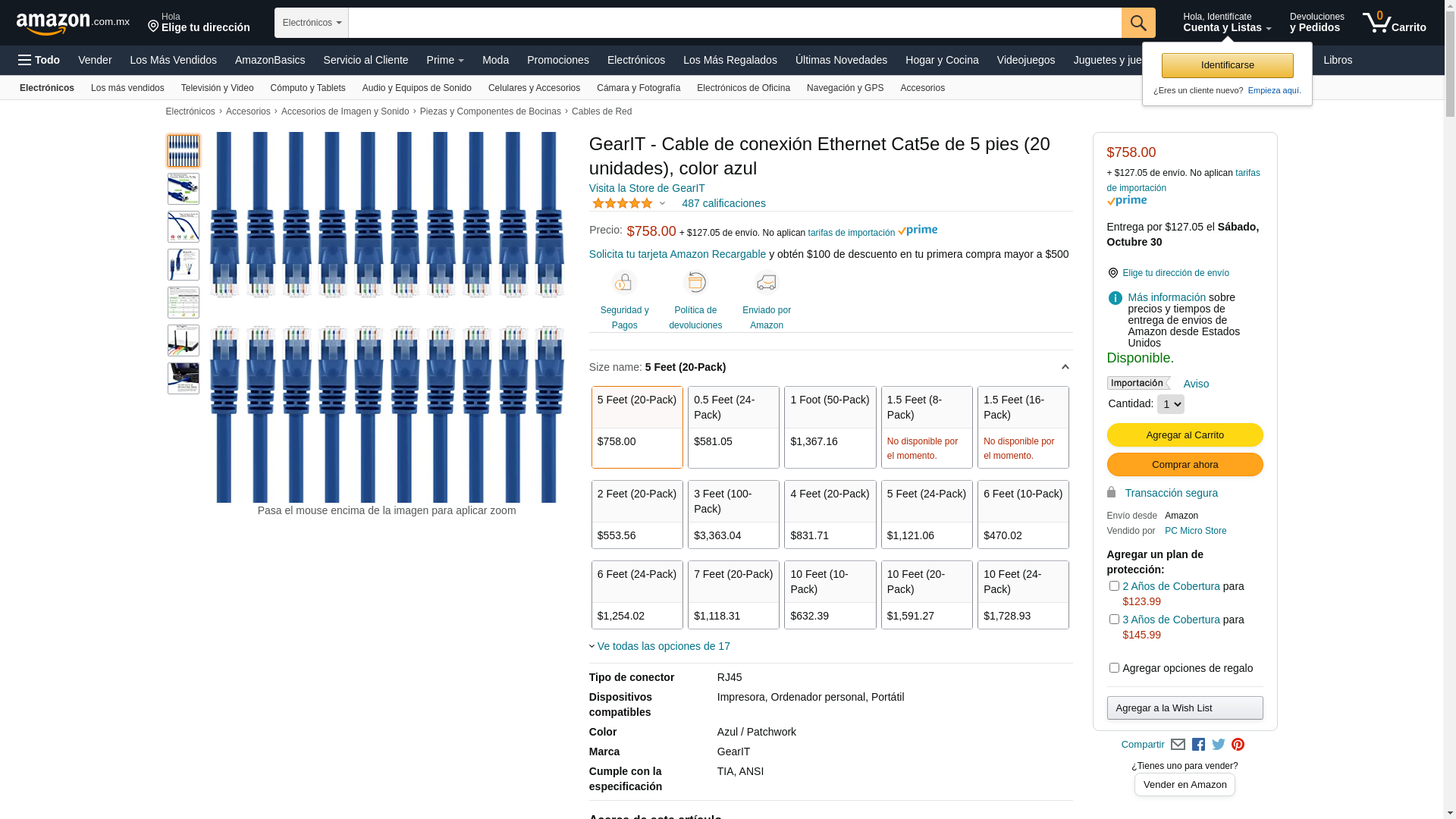Share product by email envelope icon
Image resolution: width=1456 pixels, height=819 pixels.
click(1178, 745)
